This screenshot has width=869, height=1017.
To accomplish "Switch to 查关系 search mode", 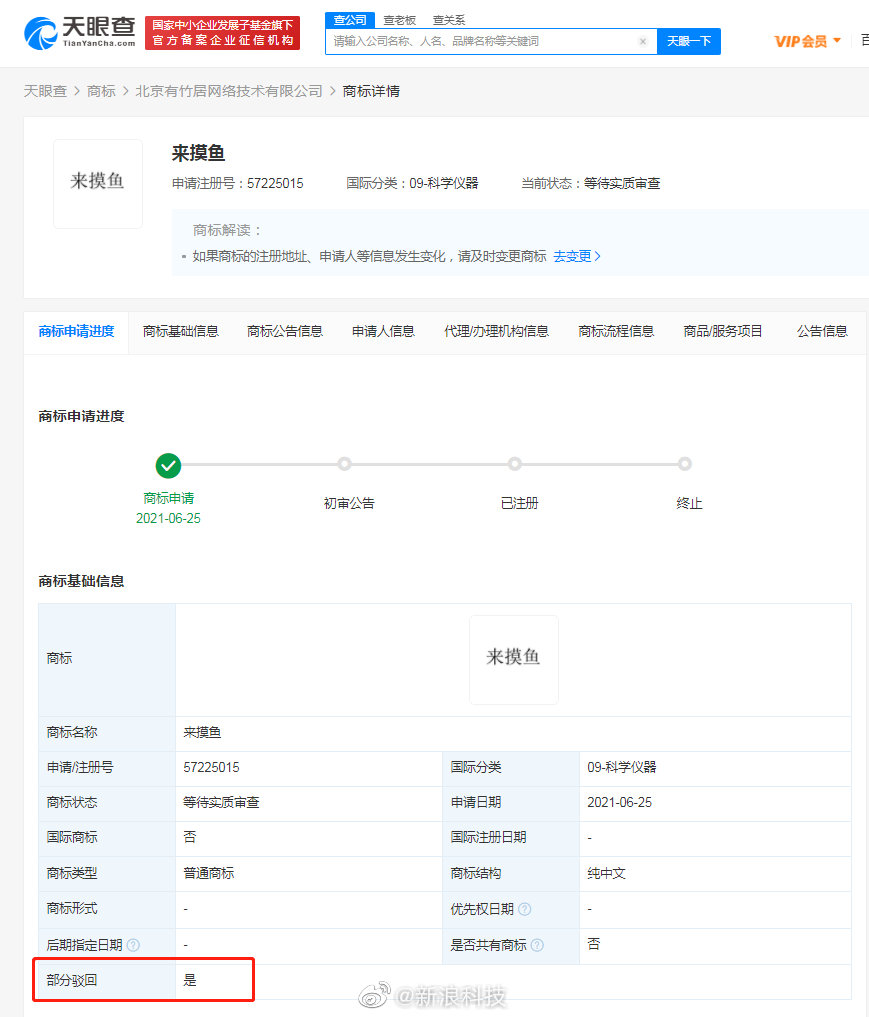I will [x=448, y=20].
